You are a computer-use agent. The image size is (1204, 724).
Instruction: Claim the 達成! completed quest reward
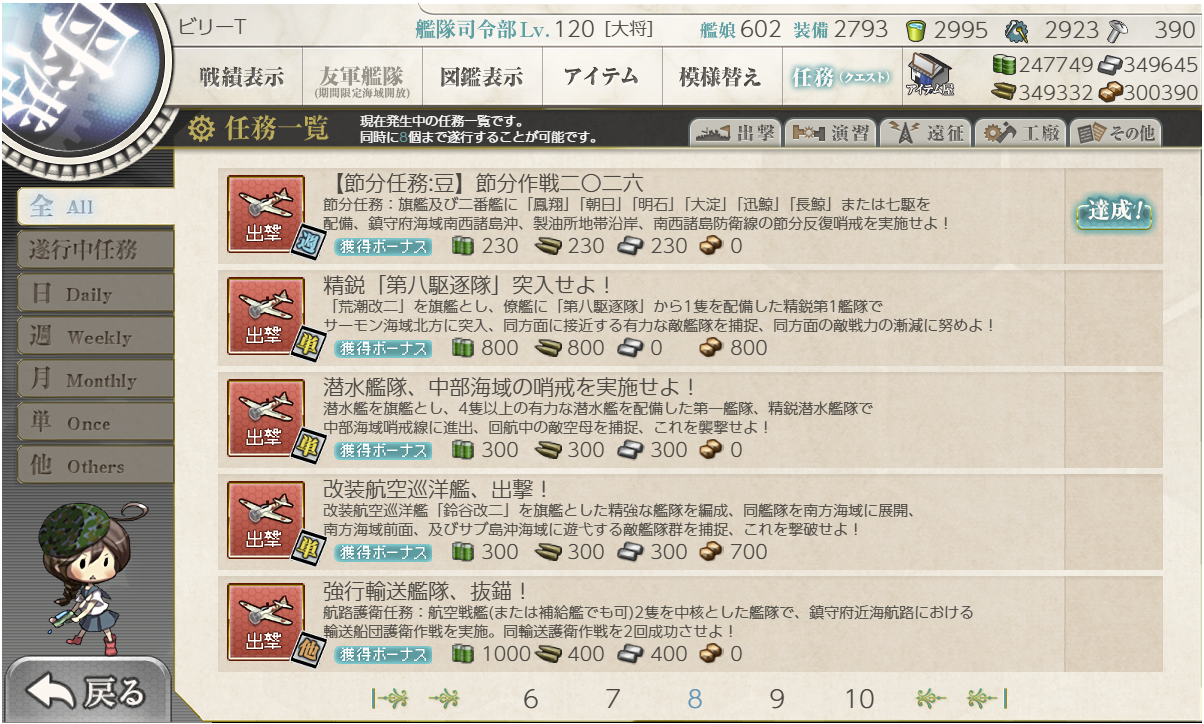tap(1114, 213)
